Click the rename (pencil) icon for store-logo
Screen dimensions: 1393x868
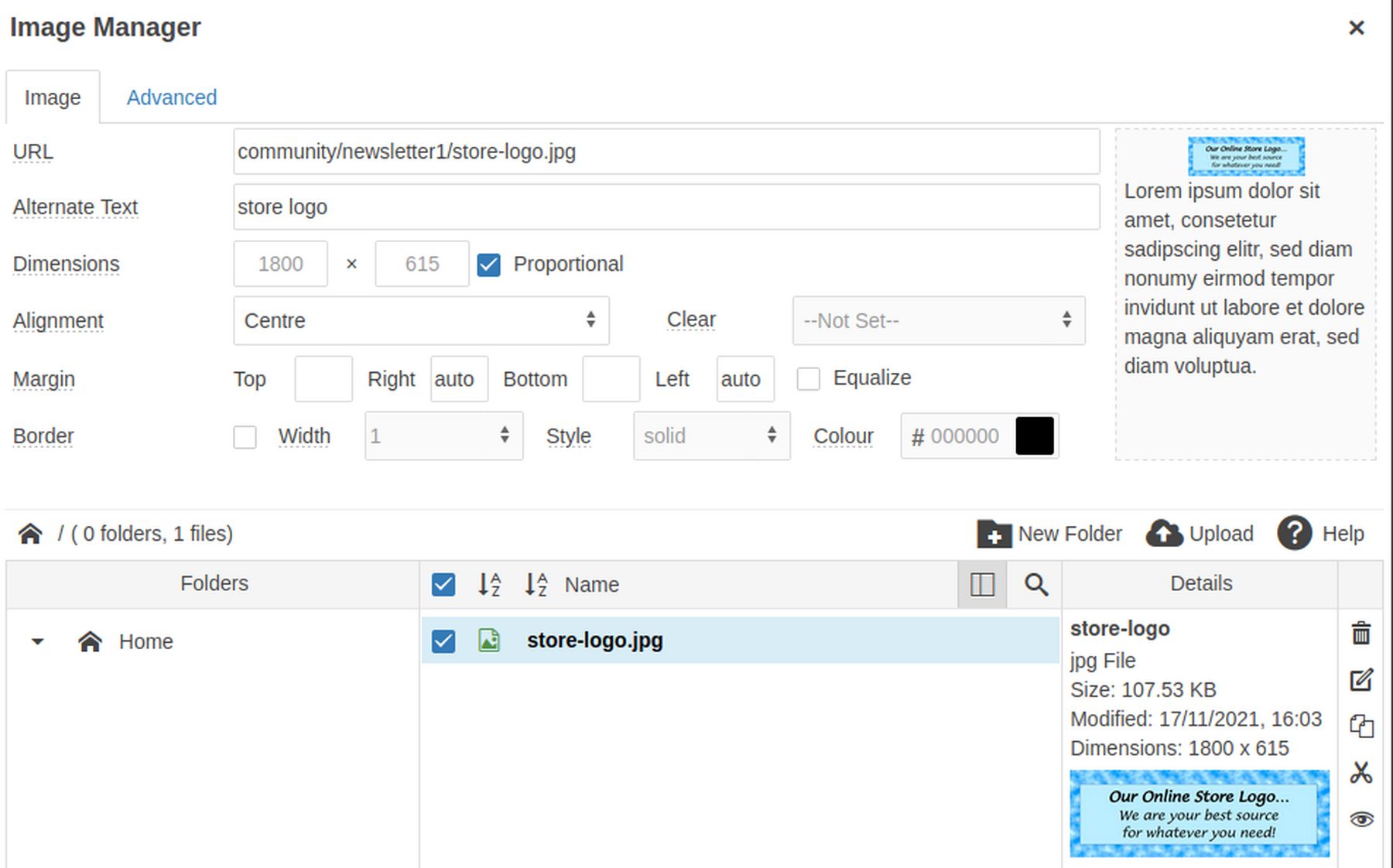tap(1360, 680)
